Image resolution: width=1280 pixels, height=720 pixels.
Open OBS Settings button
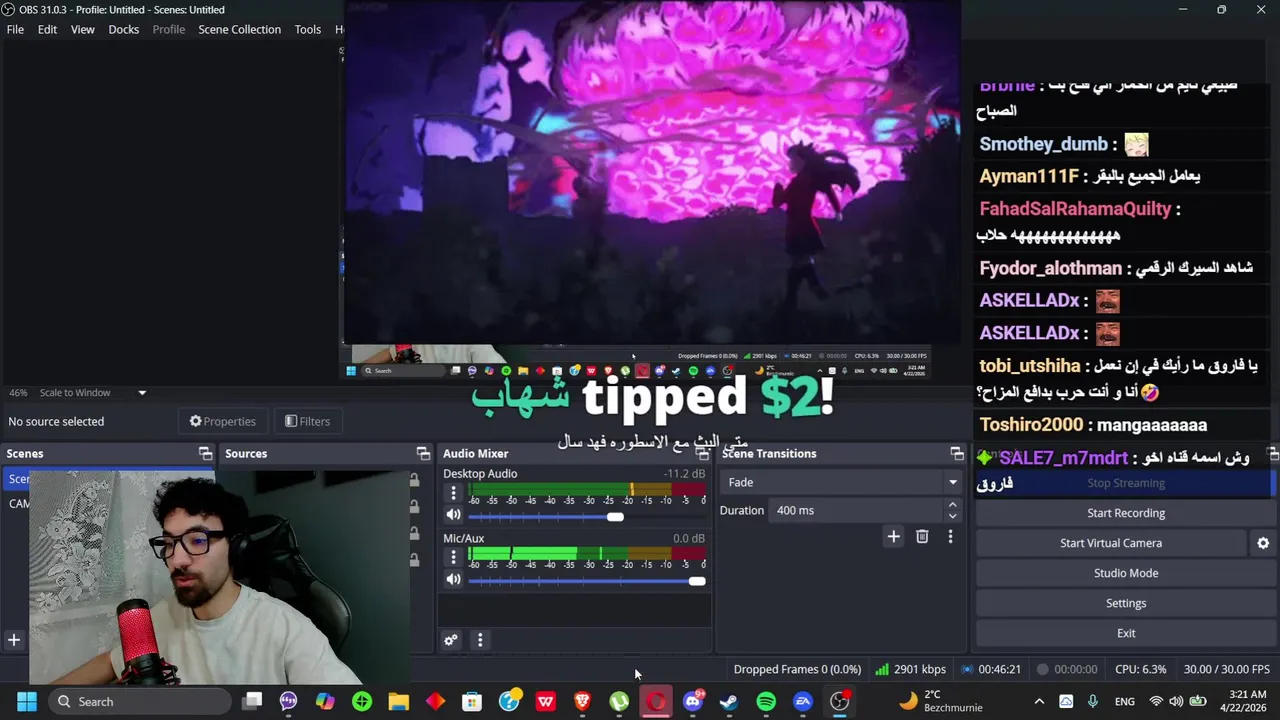[x=1125, y=603]
